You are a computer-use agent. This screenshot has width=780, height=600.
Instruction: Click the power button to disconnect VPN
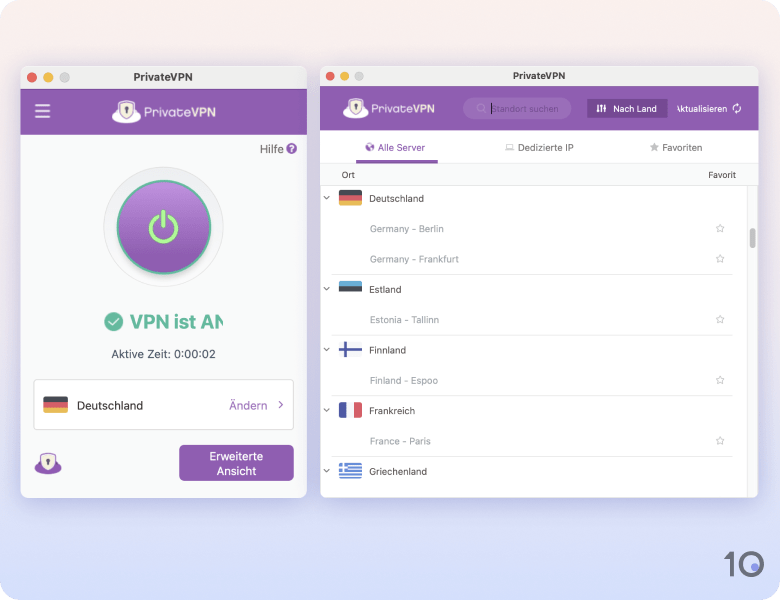[x=164, y=227]
